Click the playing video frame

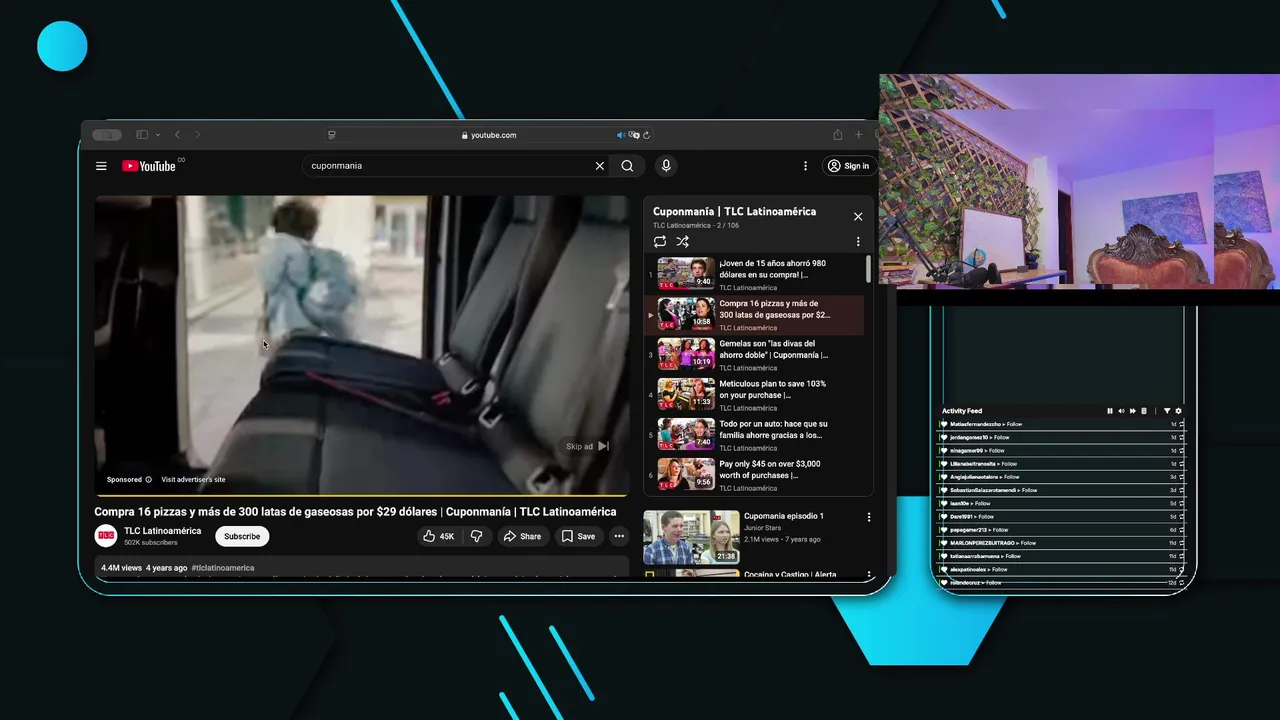tap(361, 345)
